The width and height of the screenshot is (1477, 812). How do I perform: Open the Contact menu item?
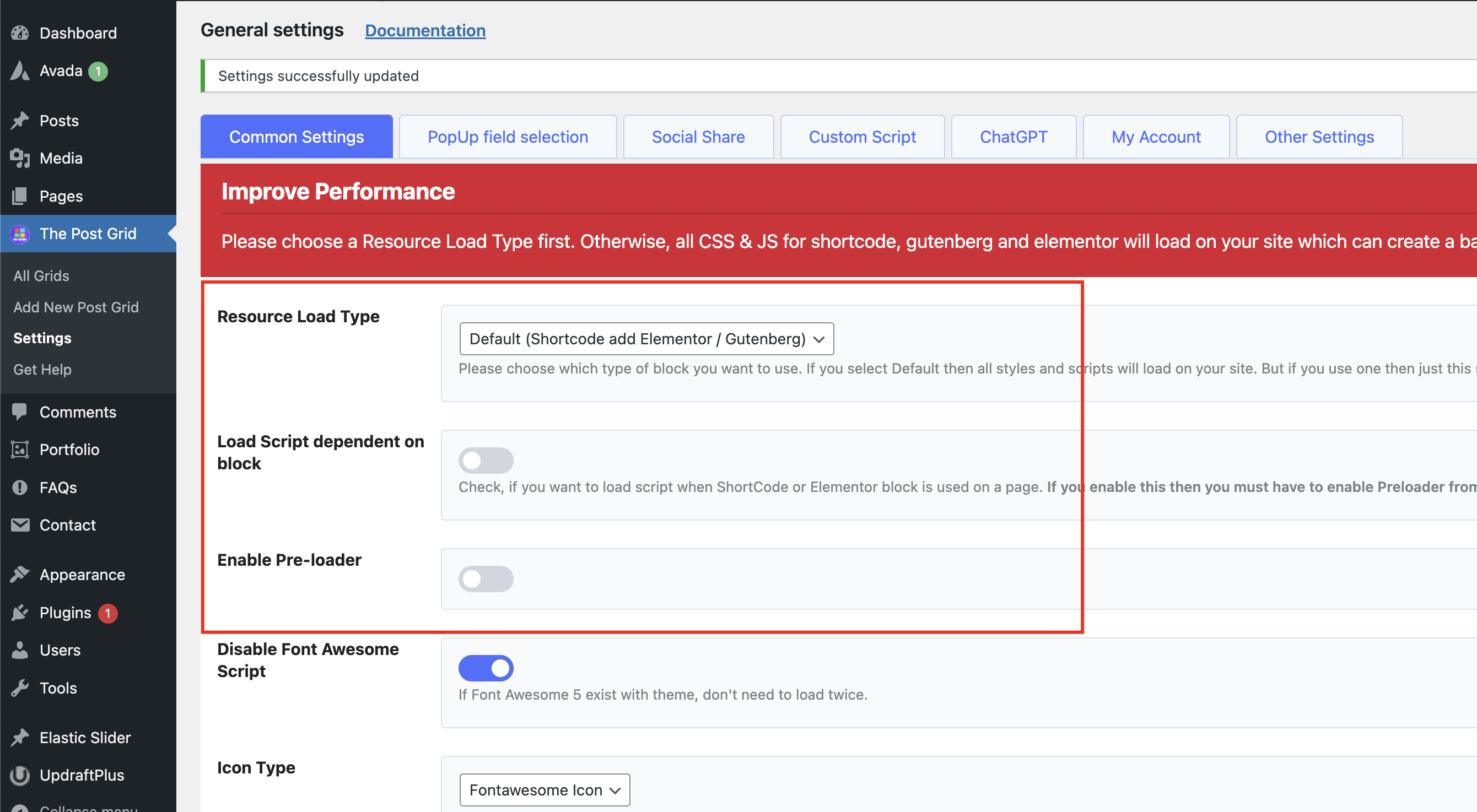pyautogui.click(x=88, y=525)
